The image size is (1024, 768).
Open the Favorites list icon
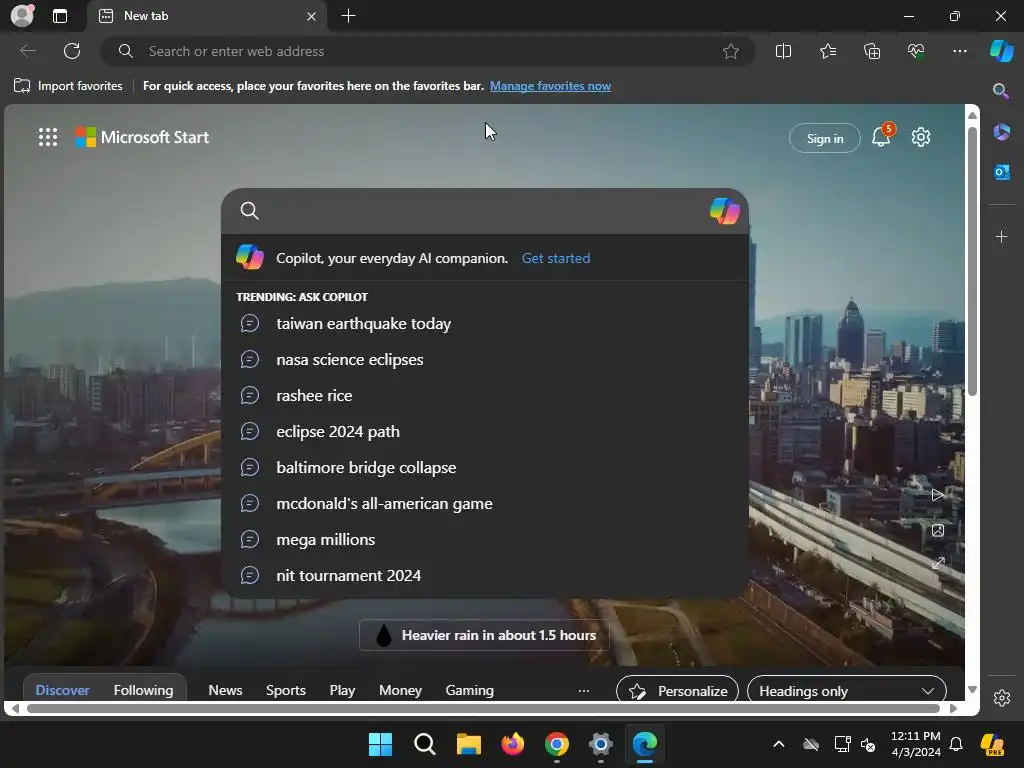(827, 51)
